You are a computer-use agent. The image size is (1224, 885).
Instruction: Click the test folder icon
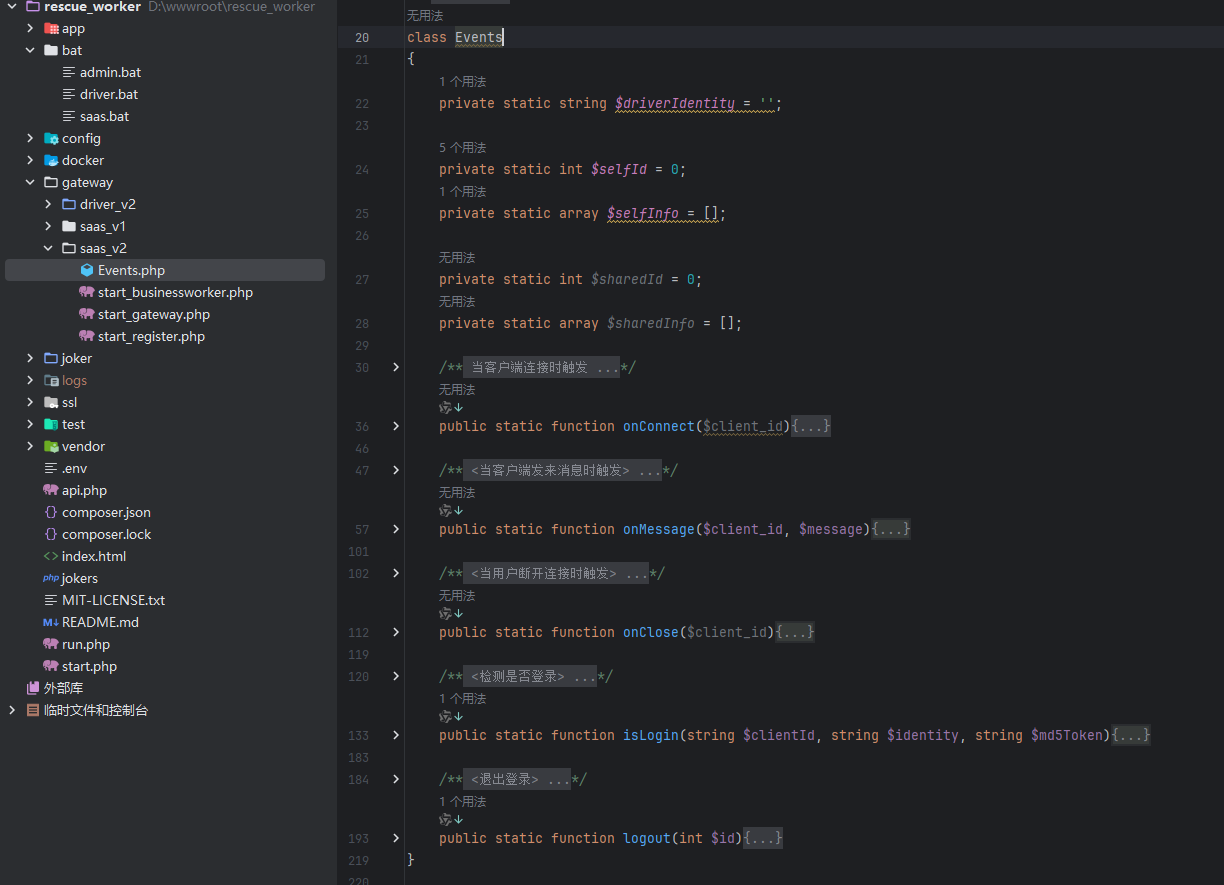point(51,425)
